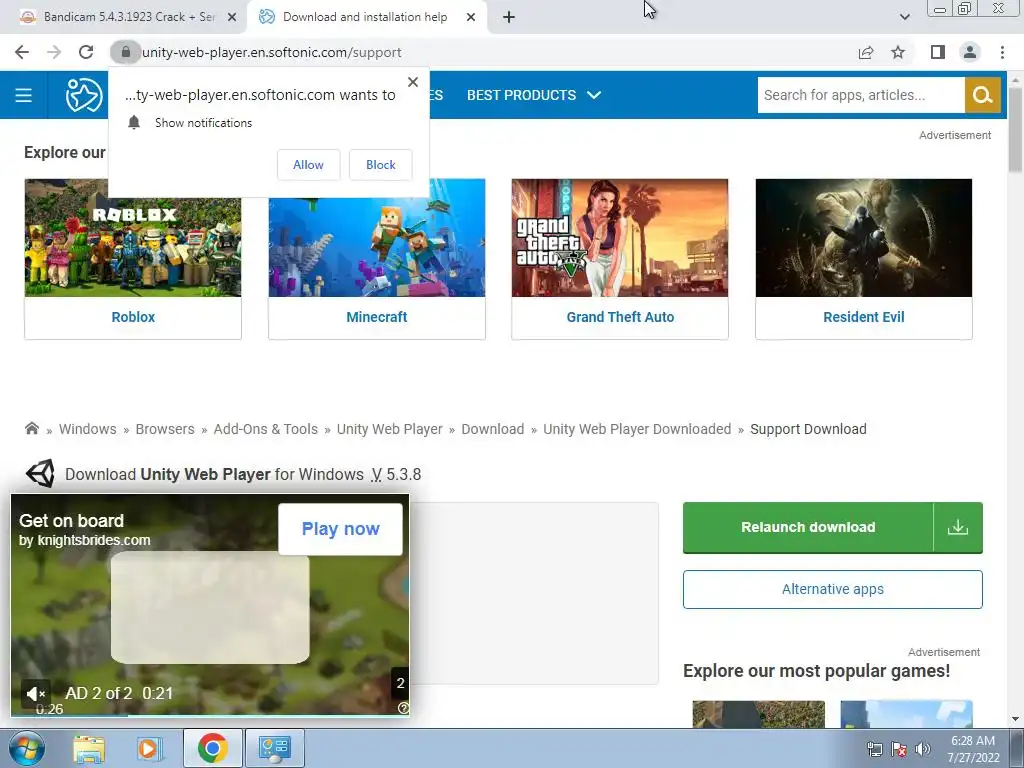1024x768 pixels.
Task: Open the tab search chevron
Action: (904, 17)
